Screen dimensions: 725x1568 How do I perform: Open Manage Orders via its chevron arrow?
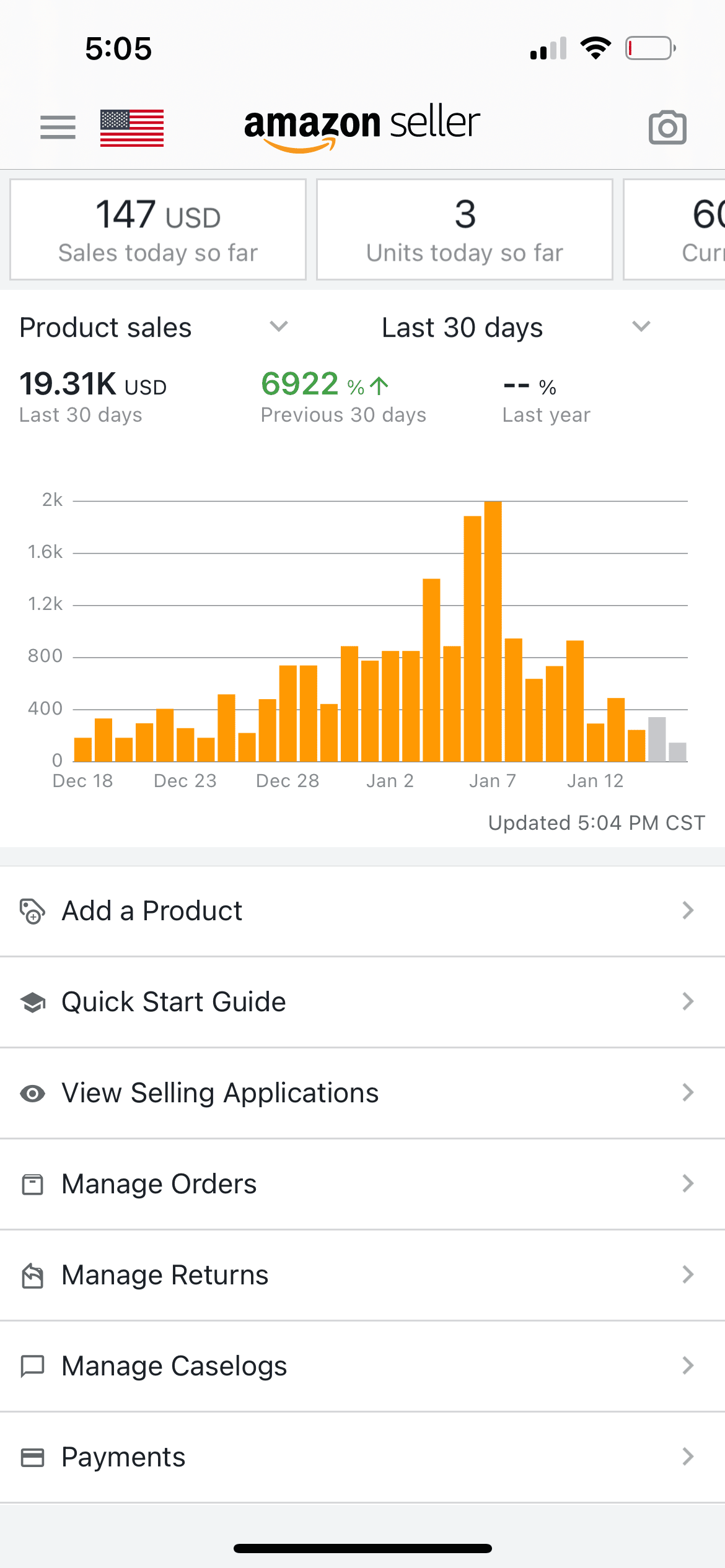[687, 1183]
